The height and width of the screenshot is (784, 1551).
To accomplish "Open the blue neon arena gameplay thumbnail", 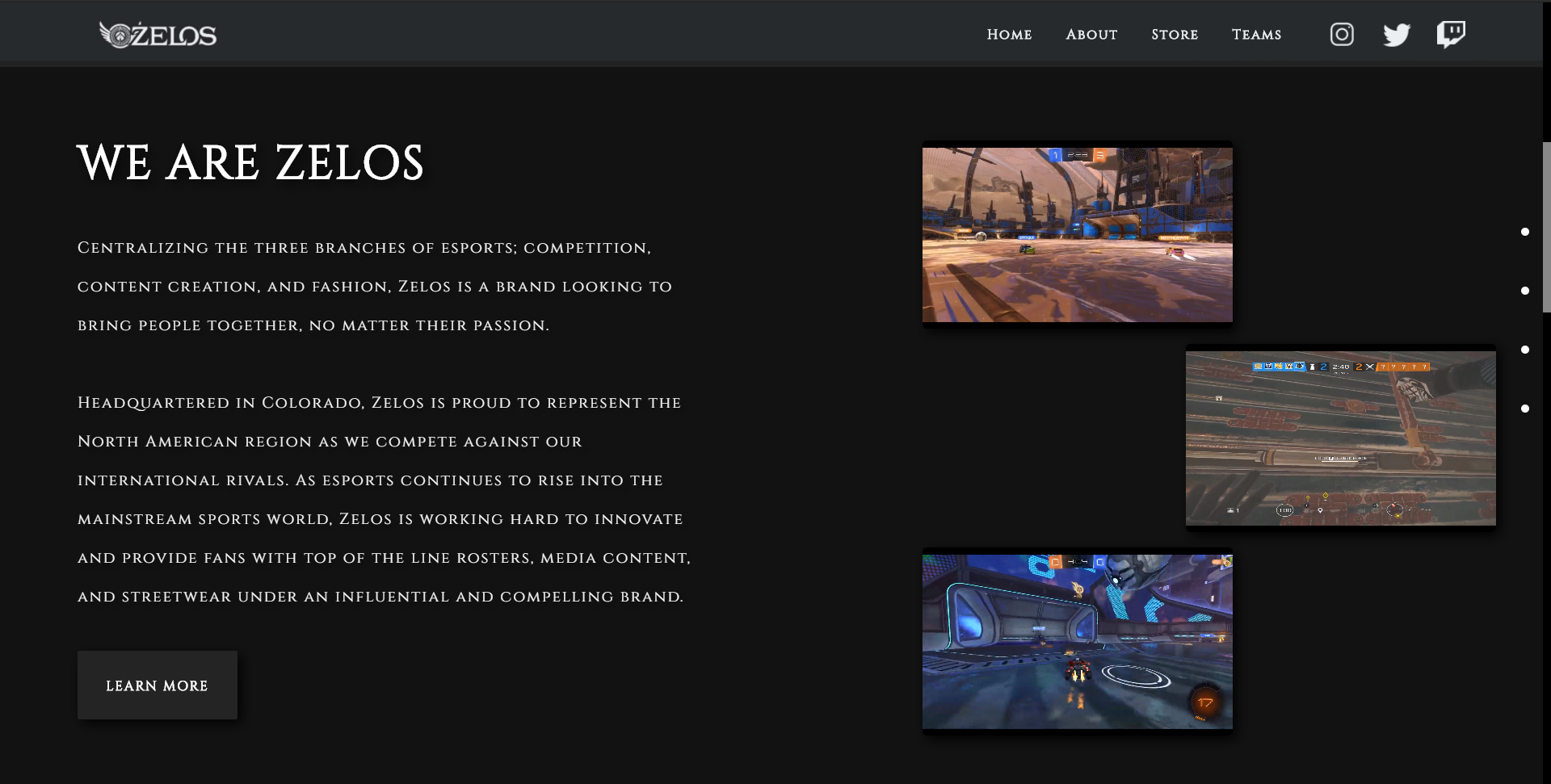I will (x=1078, y=641).
